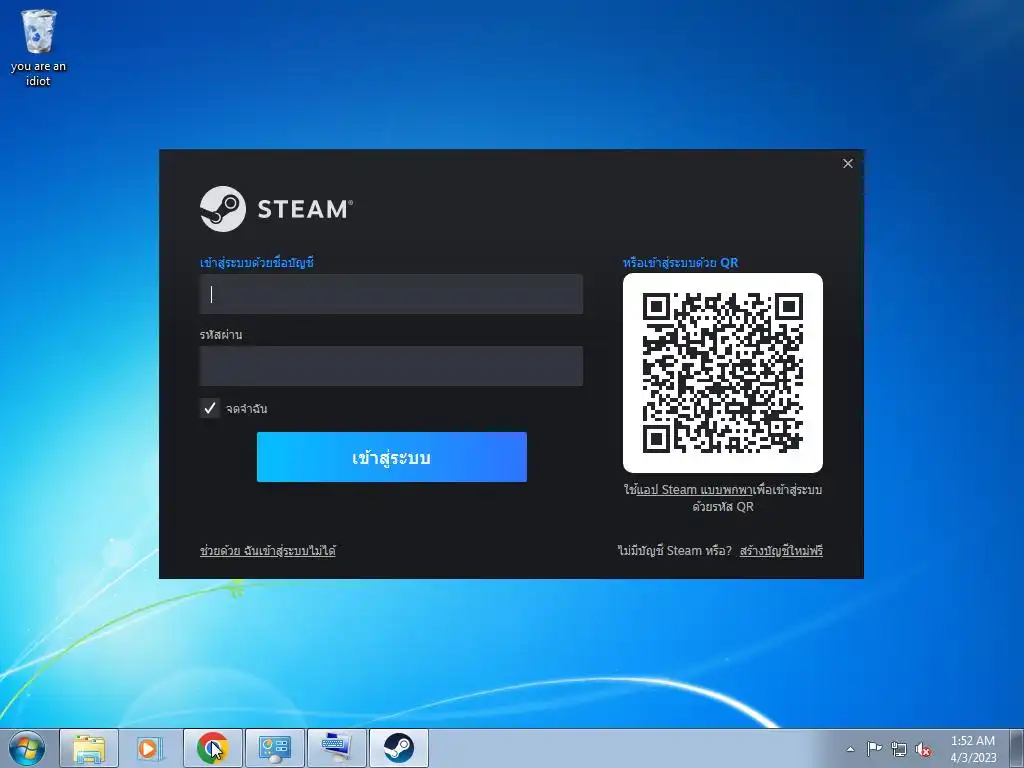Open Google Chrome from the taskbar
1024x768 pixels.
[x=212, y=748]
